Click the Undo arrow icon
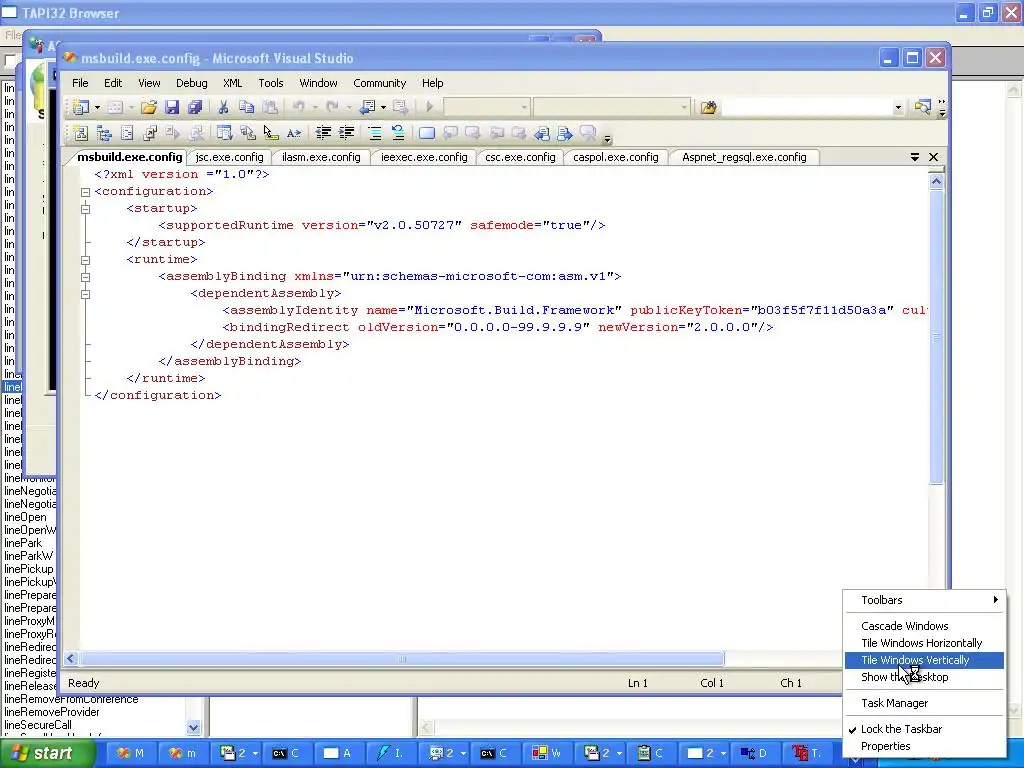The height and width of the screenshot is (768, 1024). click(298, 107)
